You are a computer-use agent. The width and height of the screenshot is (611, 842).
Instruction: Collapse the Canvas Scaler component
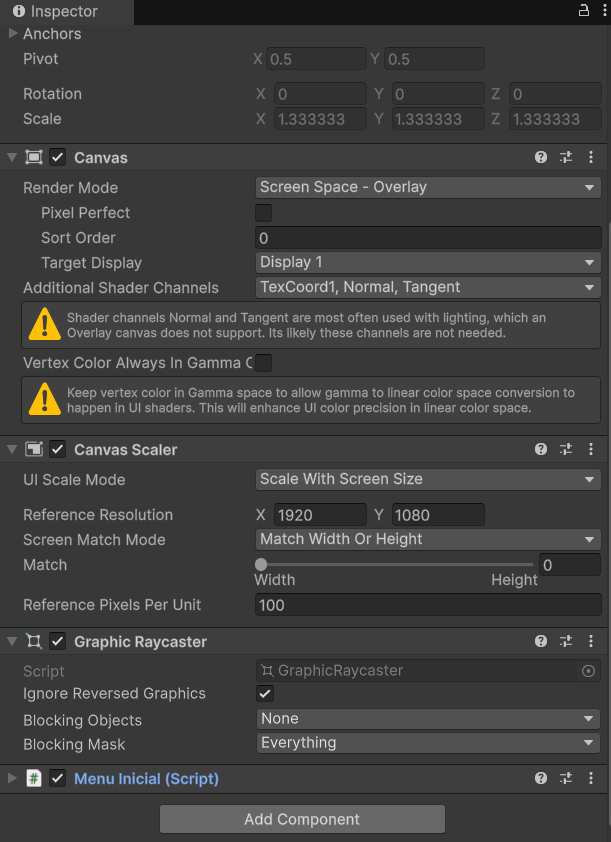click(12, 449)
